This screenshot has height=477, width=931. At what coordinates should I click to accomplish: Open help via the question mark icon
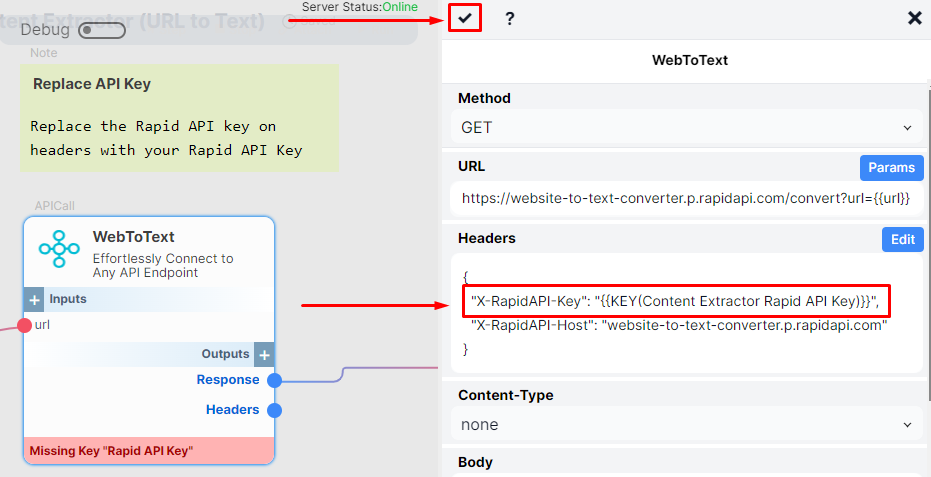pyautogui.click(x=509, y=18)
